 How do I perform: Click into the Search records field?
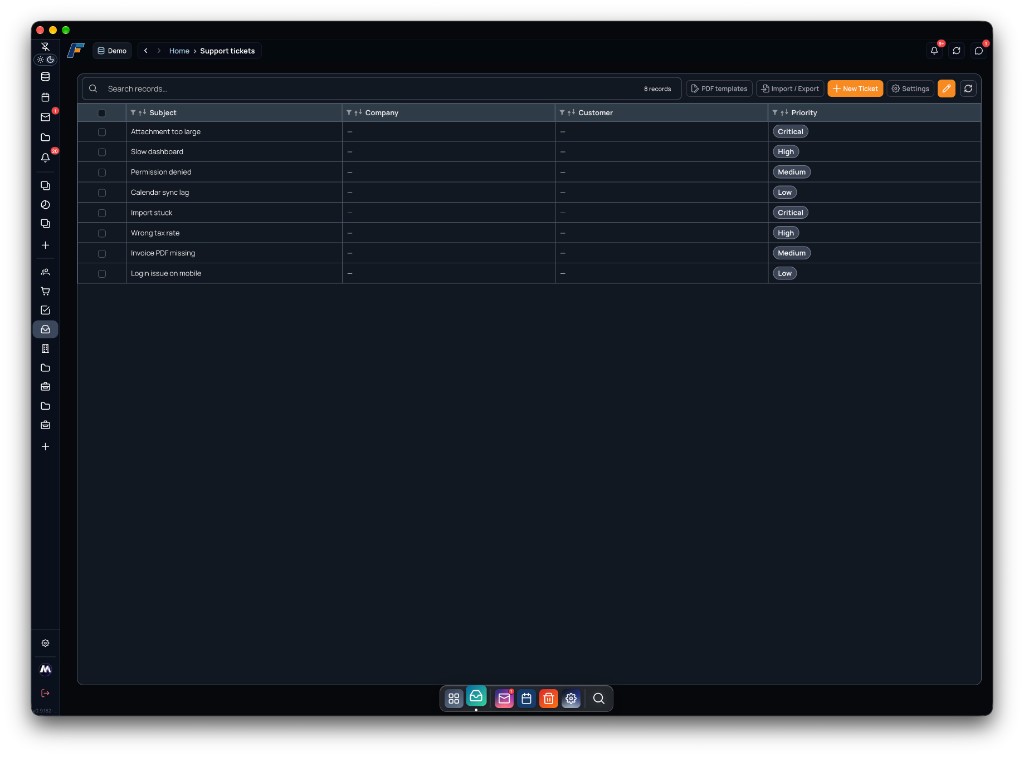[381, 88]
